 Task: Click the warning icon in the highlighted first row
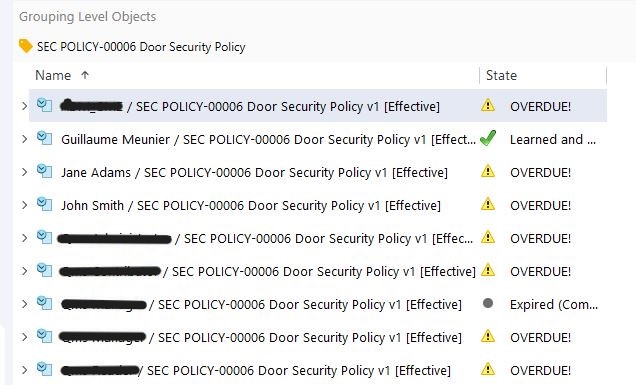coord(488,105)
